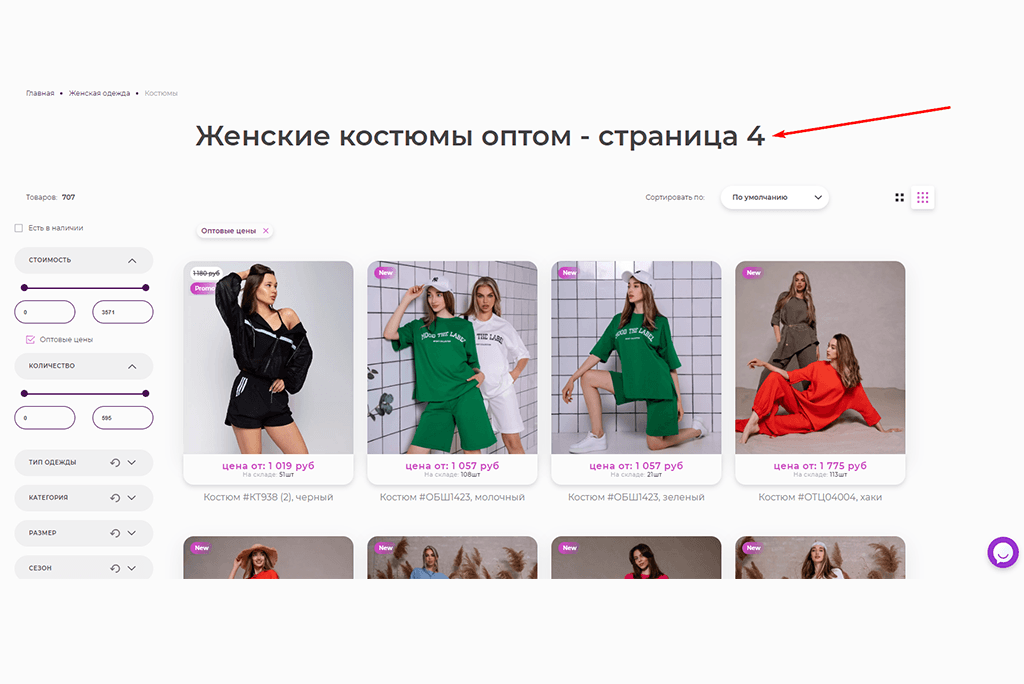Click the right handle of price slider

click(146, 287)
